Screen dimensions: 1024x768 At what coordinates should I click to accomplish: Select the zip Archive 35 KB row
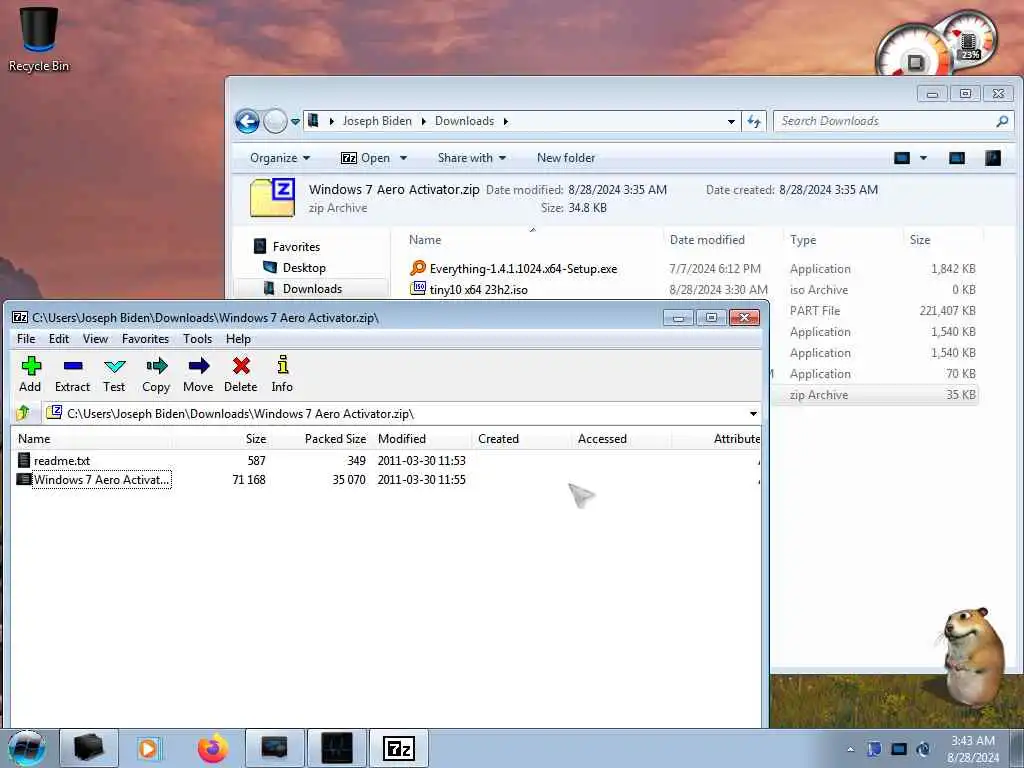[875, 395]
